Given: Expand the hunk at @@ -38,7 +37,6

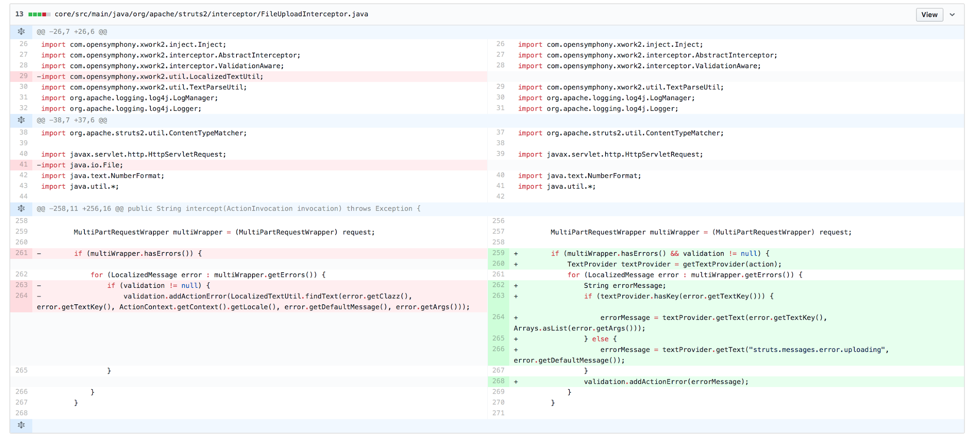Looking at the screenshot, I should [21, 120].
